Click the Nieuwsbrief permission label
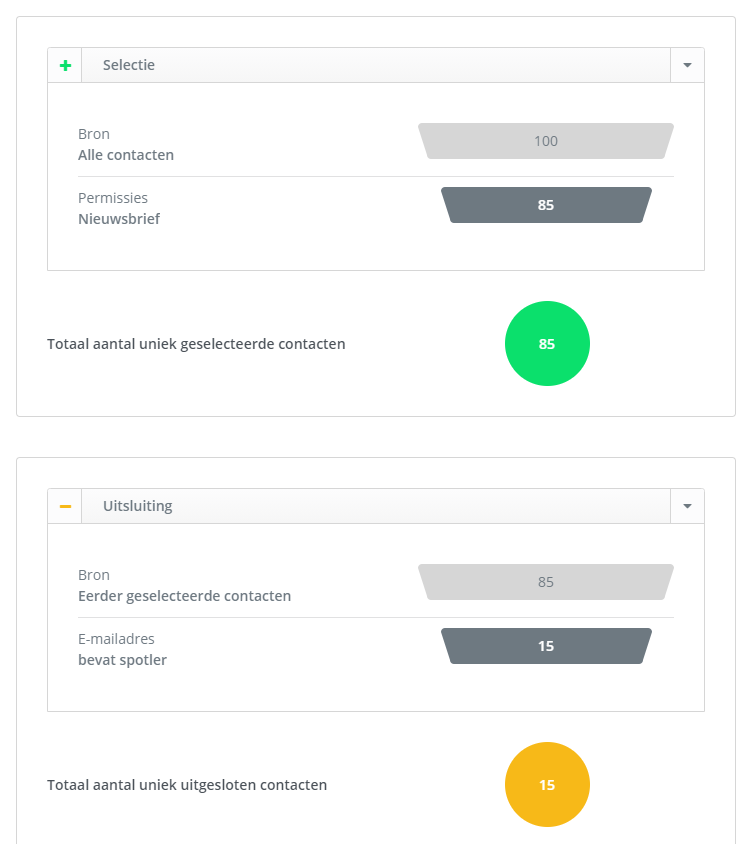 (x=119, y=219)
